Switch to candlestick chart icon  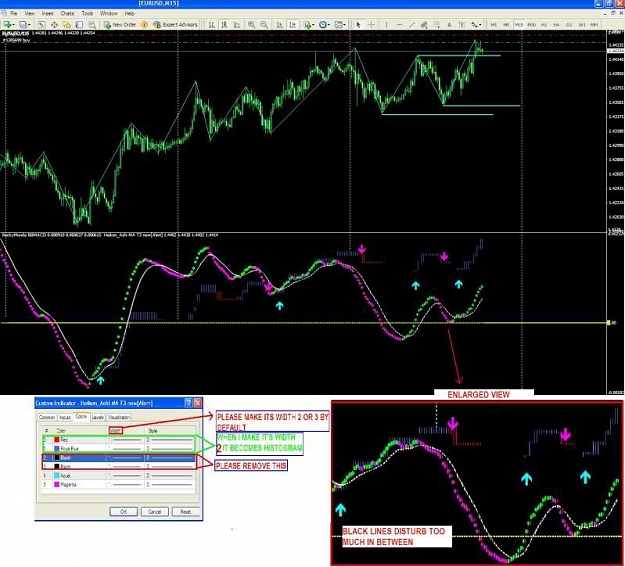click(x=224, y=25)
